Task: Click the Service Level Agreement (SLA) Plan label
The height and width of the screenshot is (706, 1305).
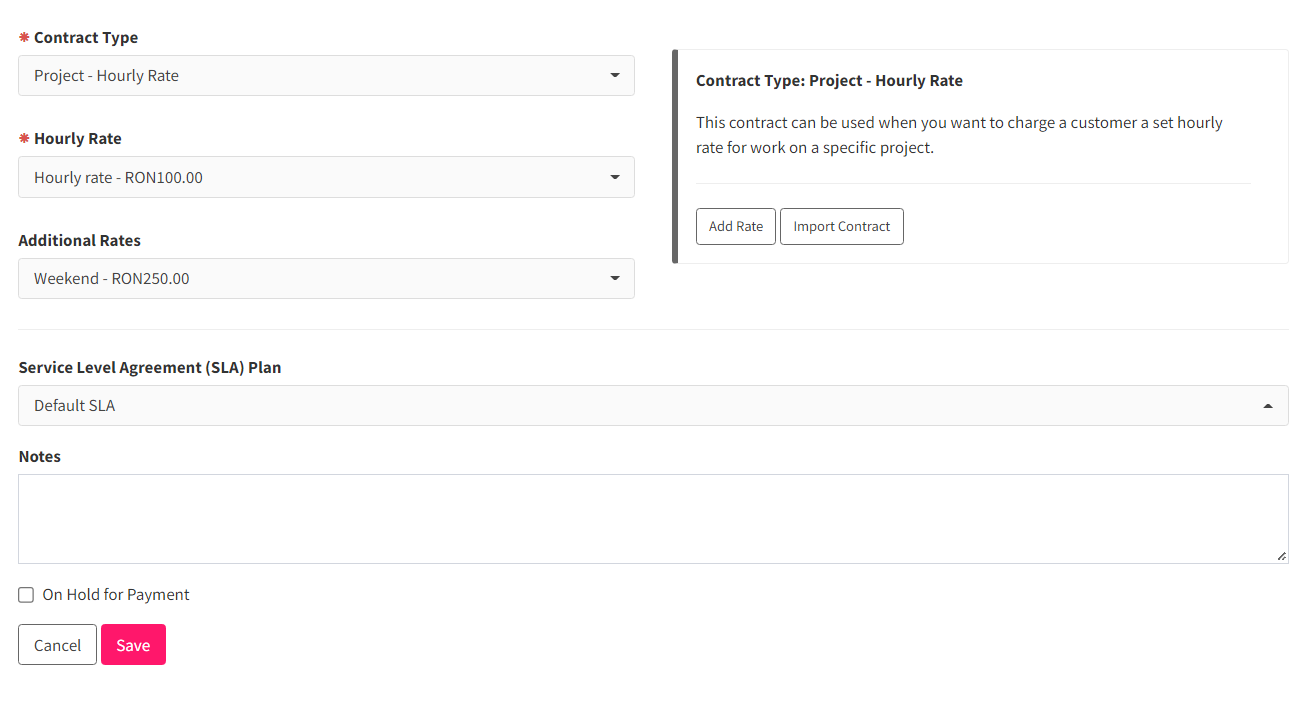Action: [150, 367]
